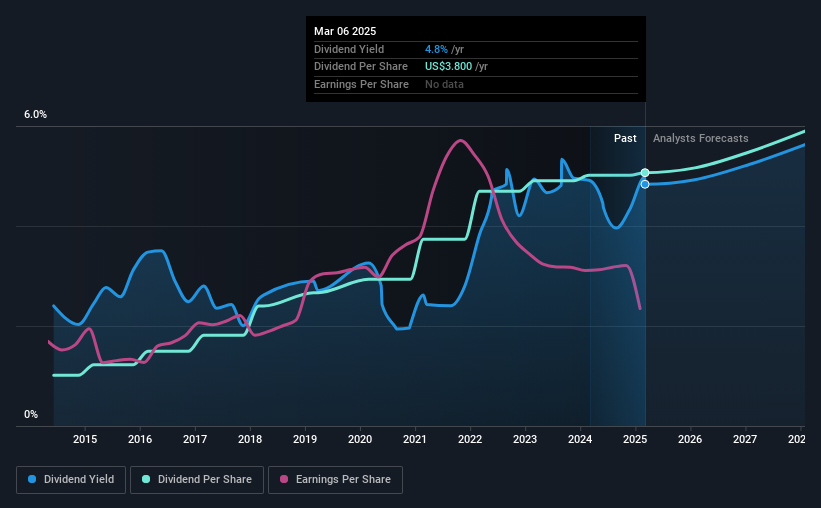Click the 6.0% y-axis label
Image resolution: width=821 pixels, height=508 pixels.
(36, 115)
